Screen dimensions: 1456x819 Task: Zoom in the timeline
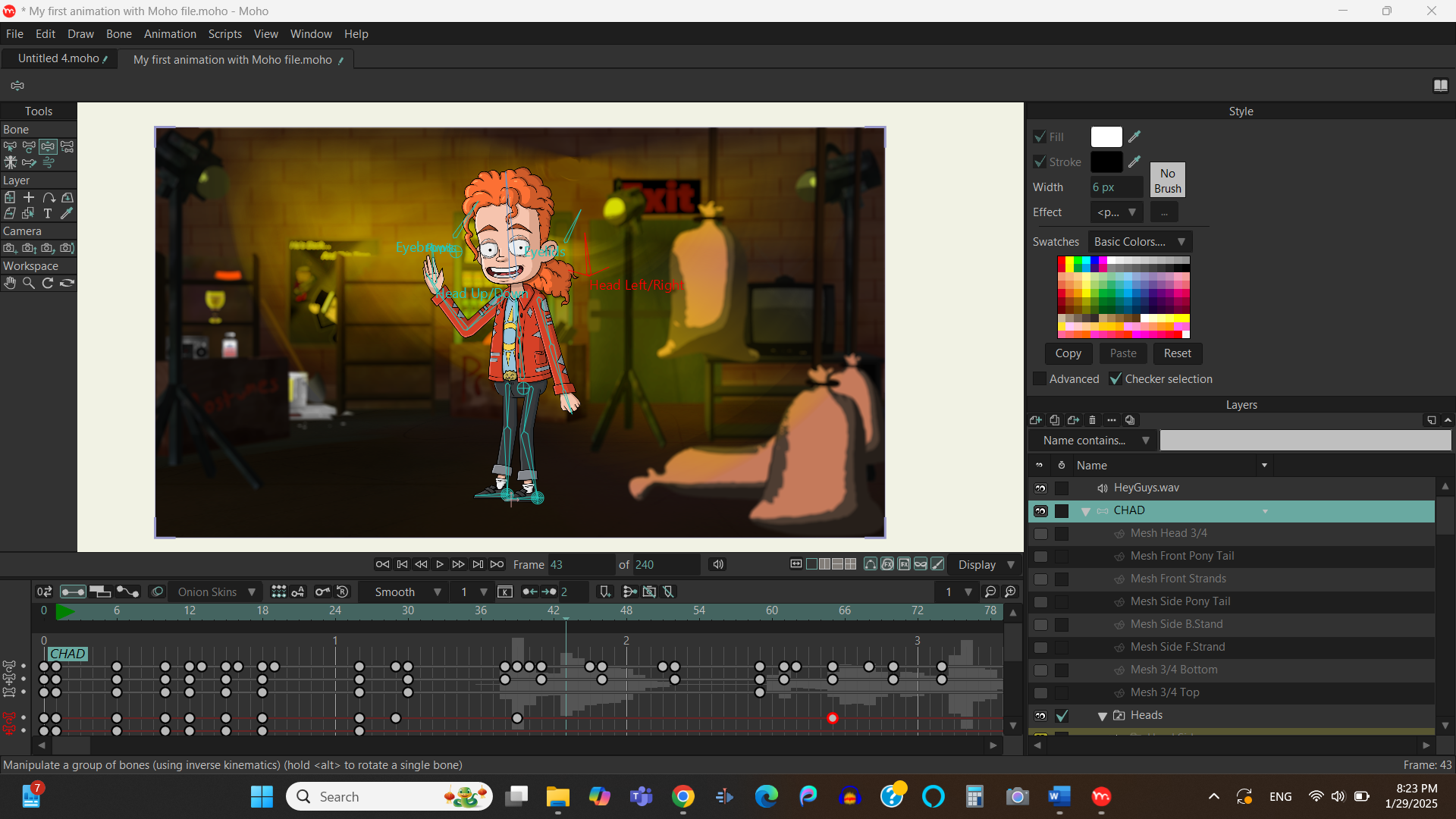(1010, 591)
